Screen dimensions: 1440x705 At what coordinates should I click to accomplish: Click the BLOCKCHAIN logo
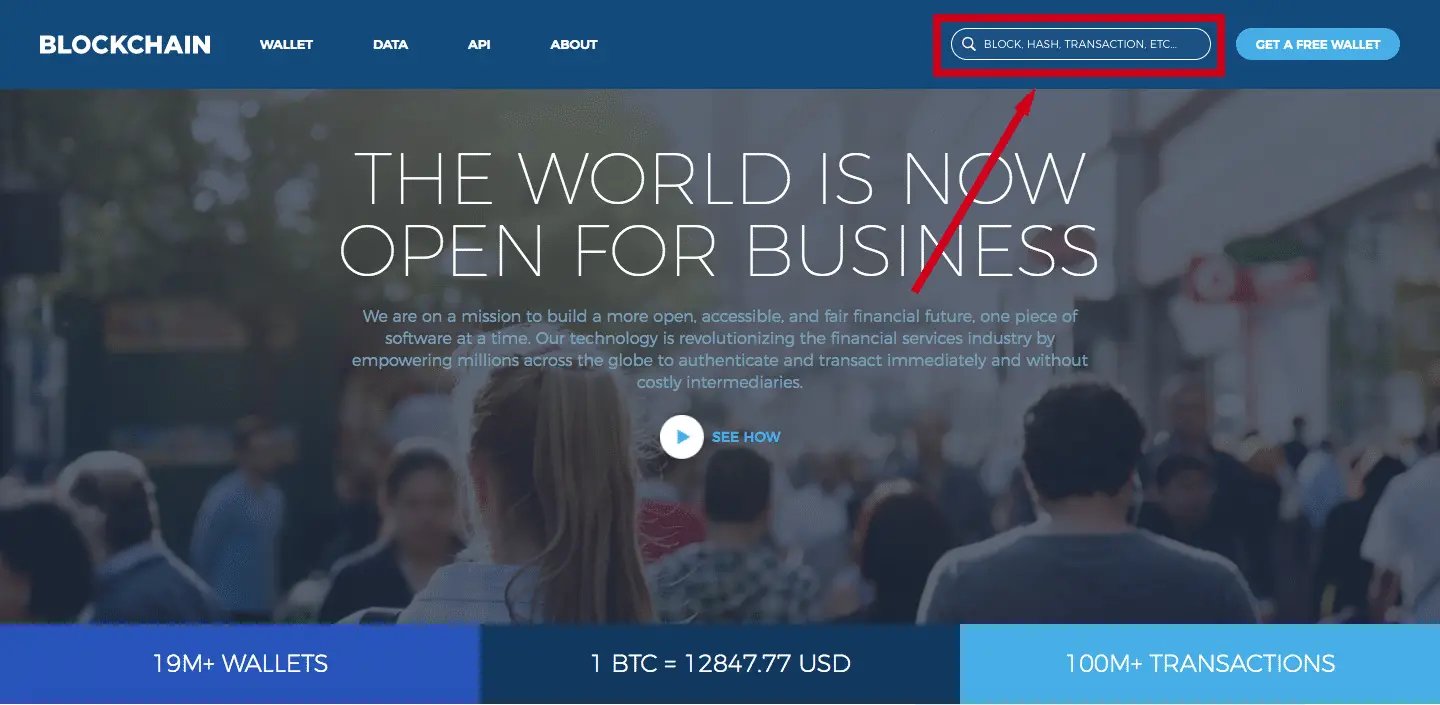click(125, 45)
